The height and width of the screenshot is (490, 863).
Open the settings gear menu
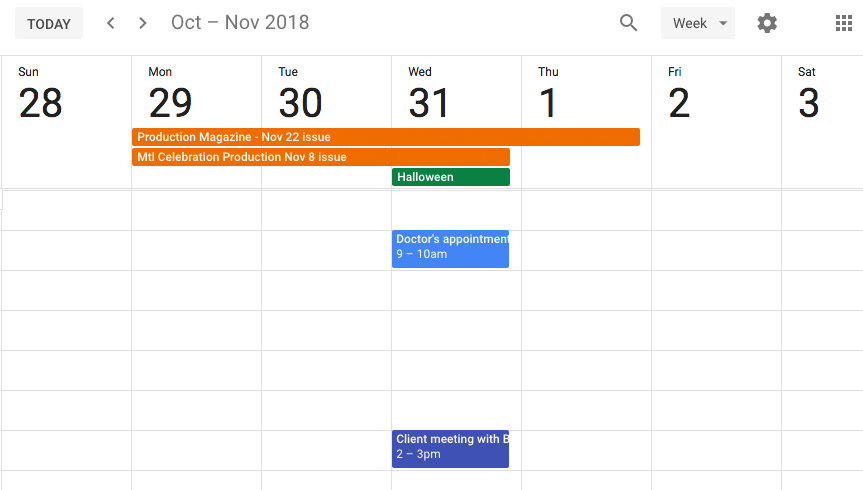(767, 23)
